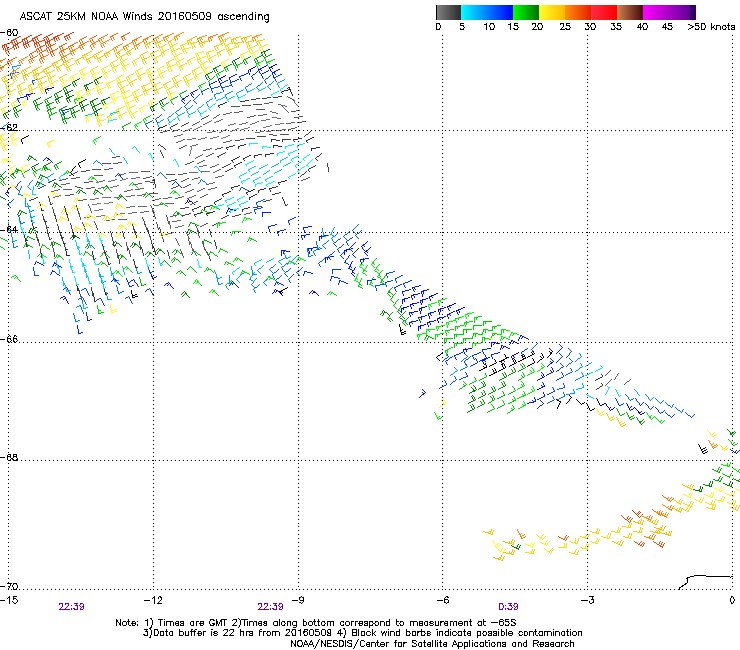Click the -60 latitude axis label
Viewport: 740px width, 650px height.
tap(9, 33)
